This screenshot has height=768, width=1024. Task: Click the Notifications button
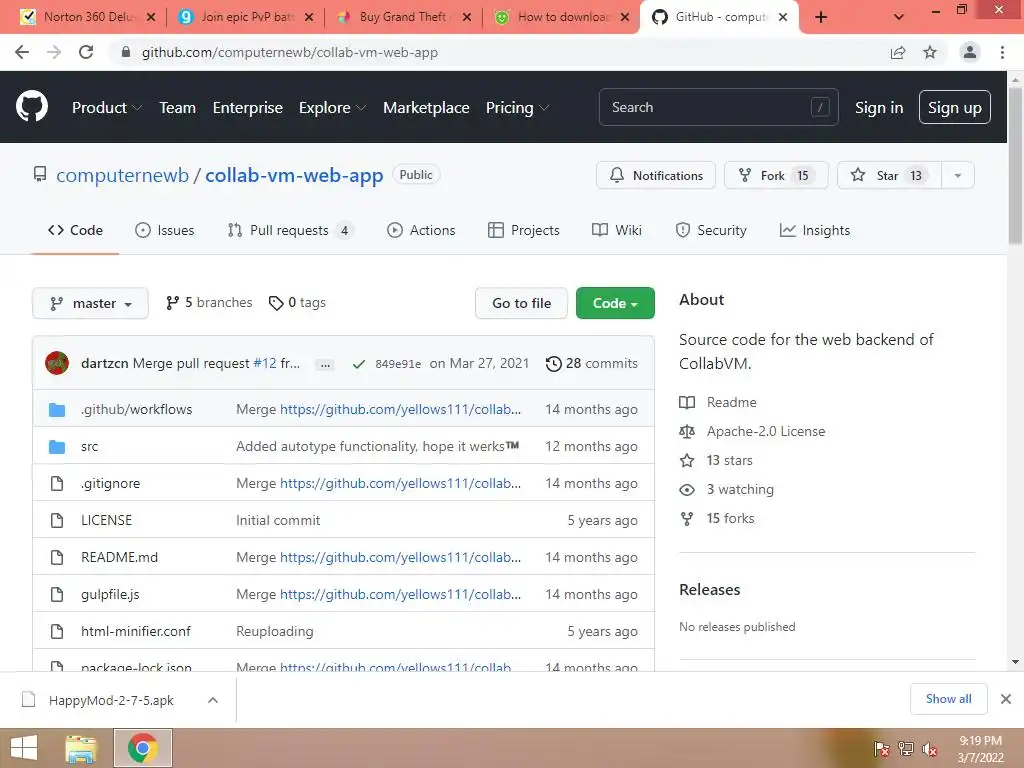656,175
